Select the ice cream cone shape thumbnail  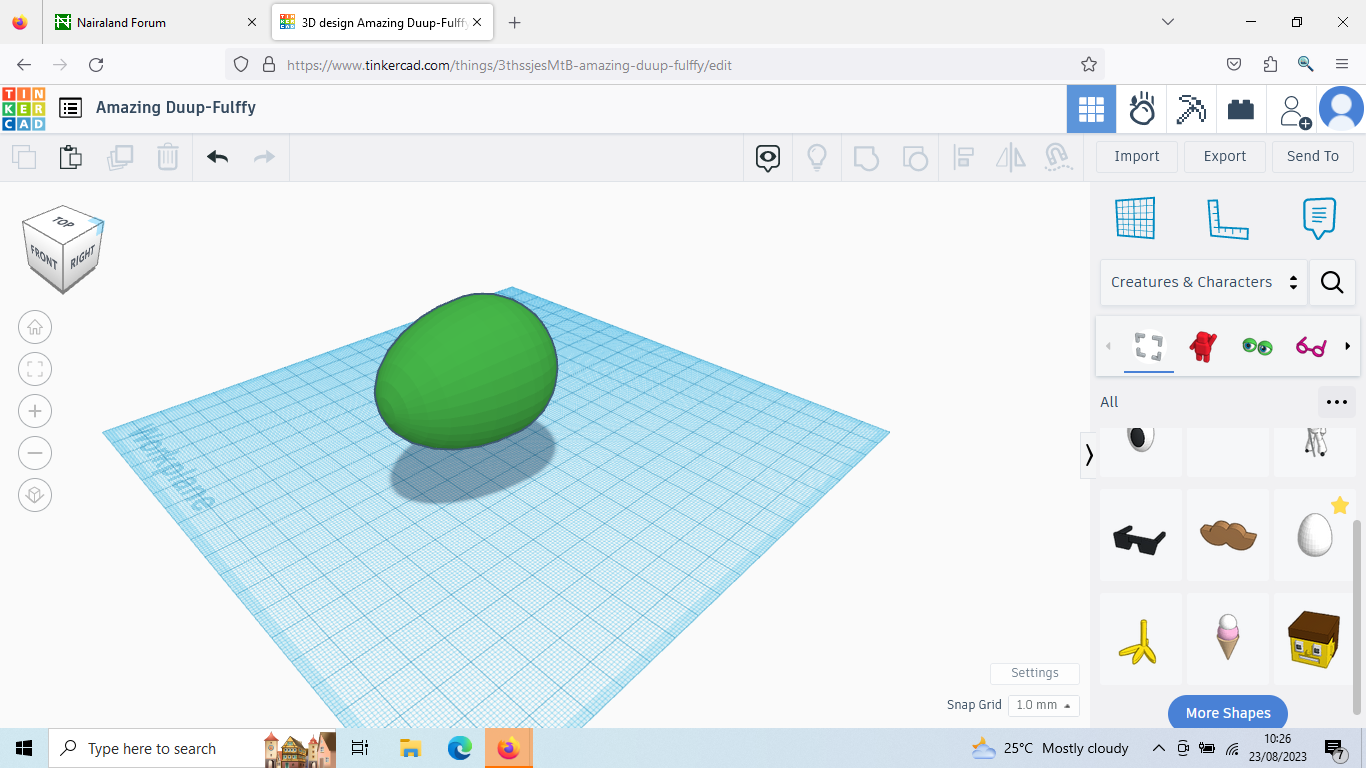1227,639
